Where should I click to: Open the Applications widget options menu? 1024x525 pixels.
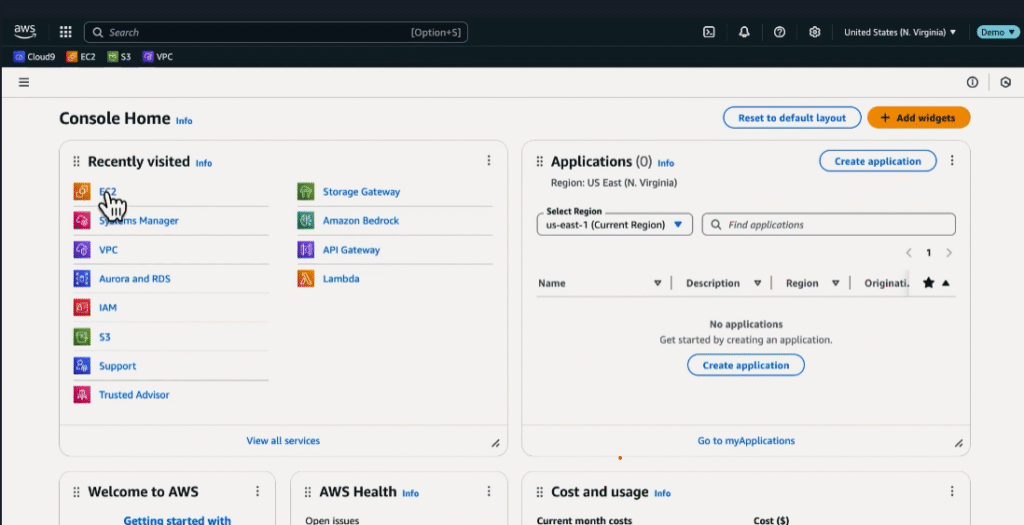952,161
